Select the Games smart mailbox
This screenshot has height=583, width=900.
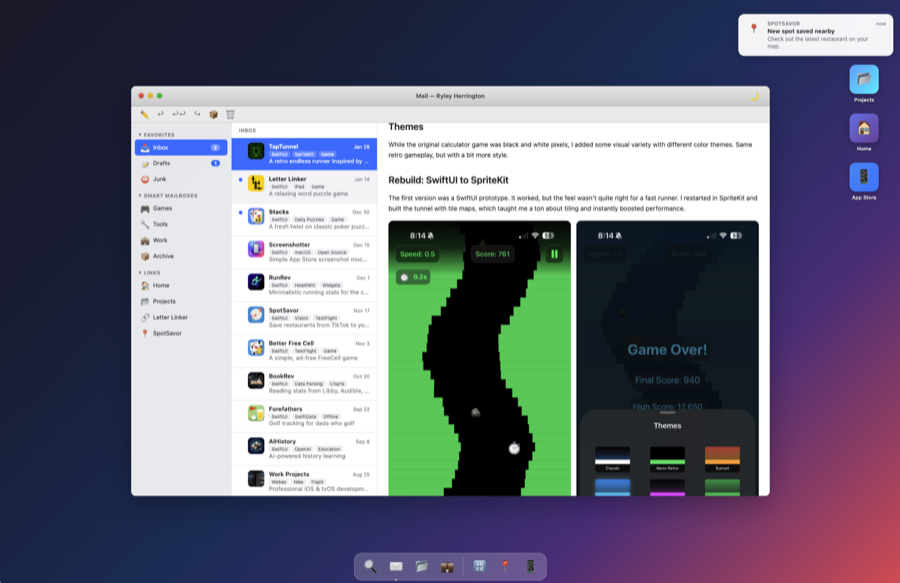click(162, 210)
